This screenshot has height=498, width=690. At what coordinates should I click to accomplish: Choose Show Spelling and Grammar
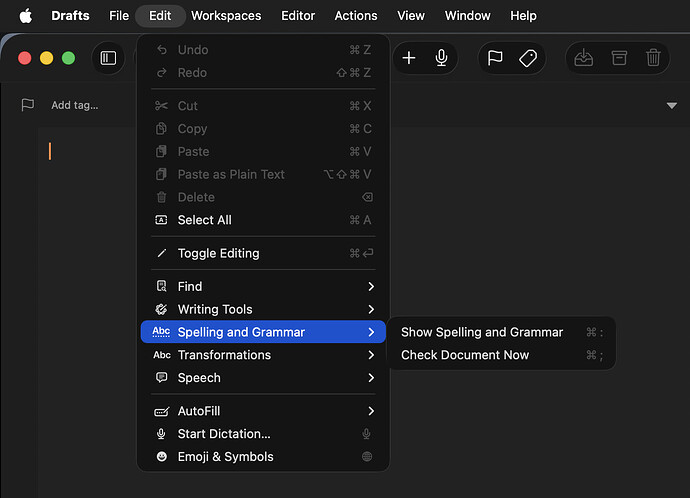point(501,332)
